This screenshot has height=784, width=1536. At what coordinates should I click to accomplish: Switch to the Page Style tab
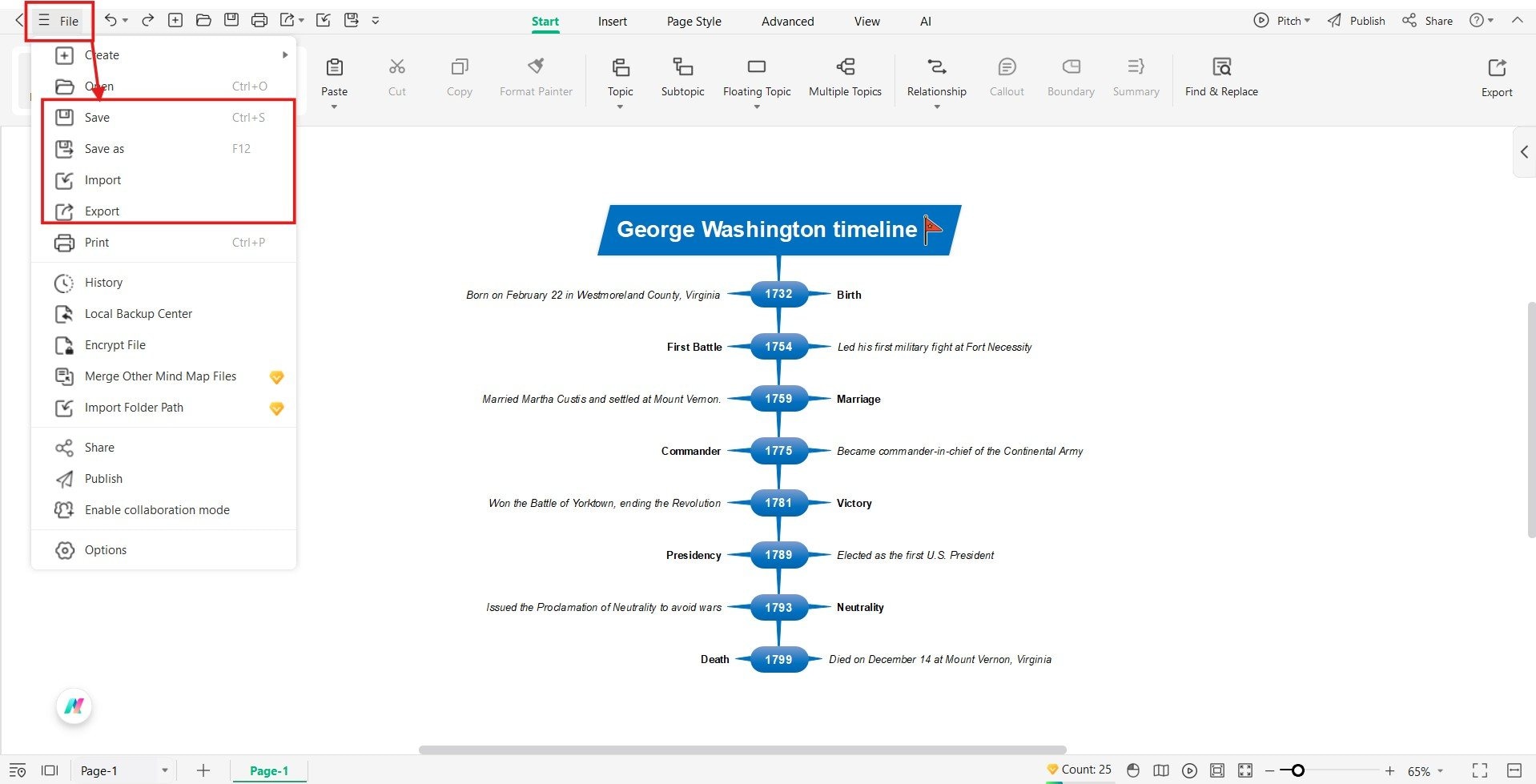[694, 22]
